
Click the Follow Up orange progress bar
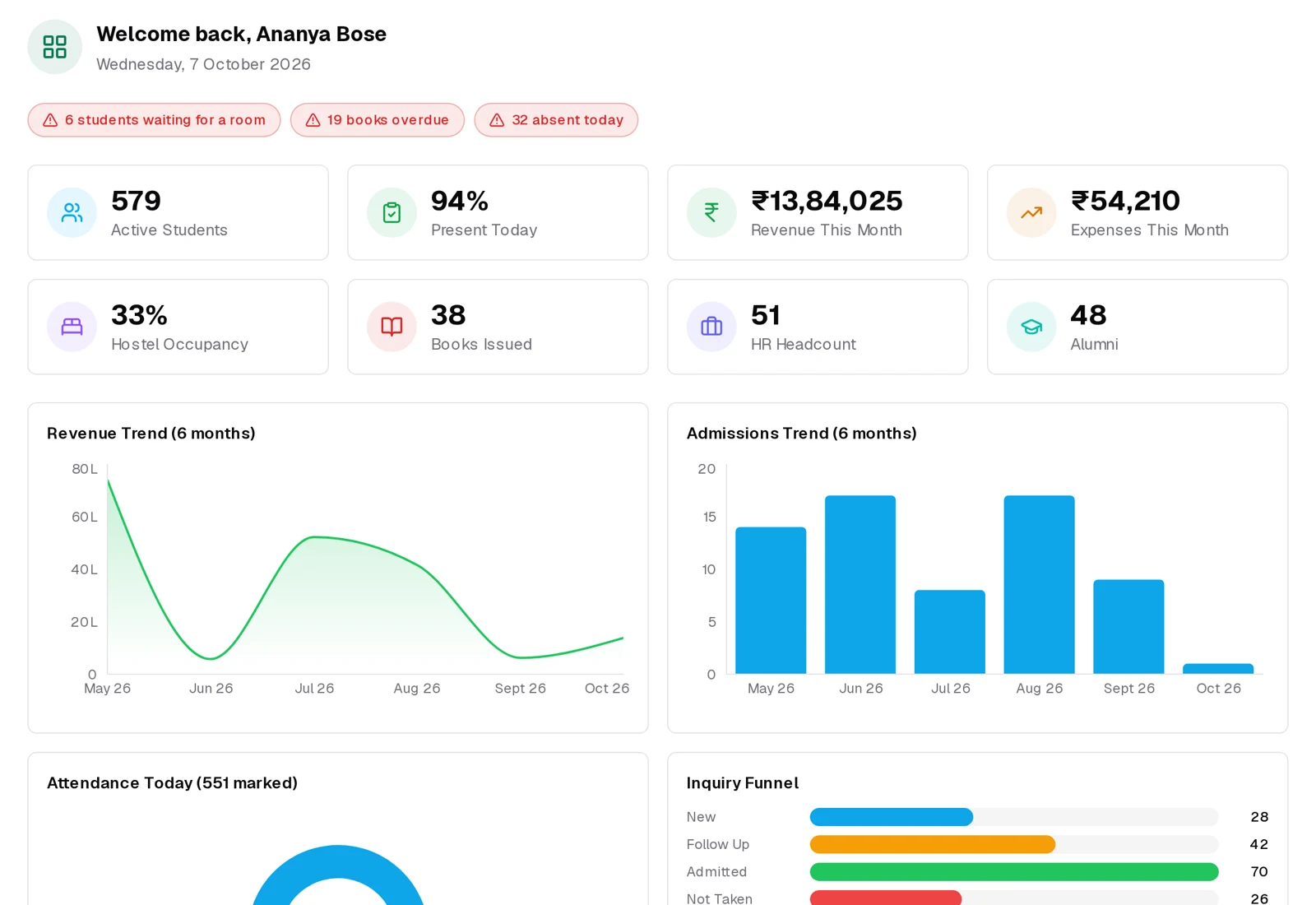(933, 844)
